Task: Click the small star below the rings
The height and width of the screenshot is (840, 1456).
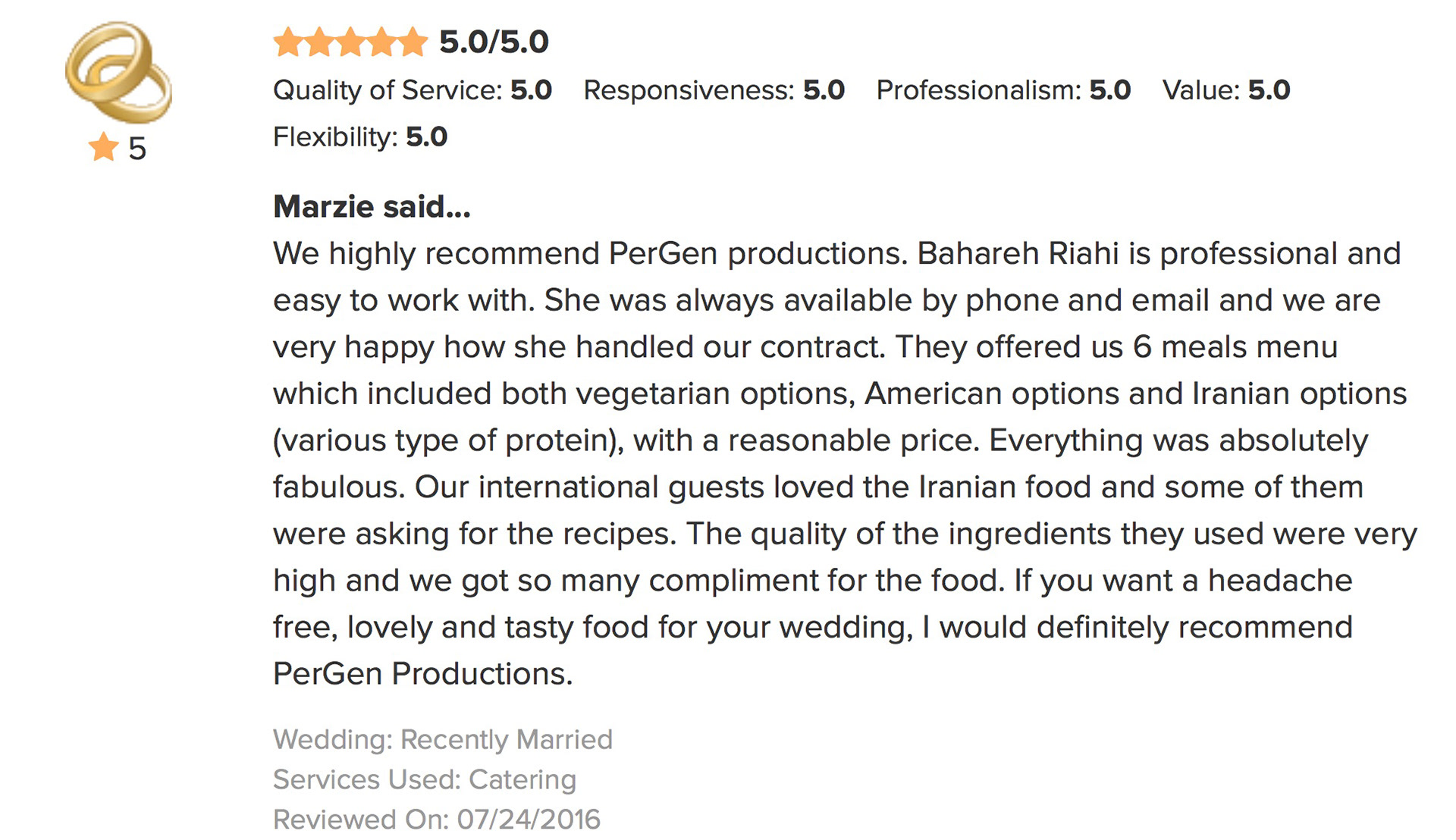Action: click(x=103, y=147)
